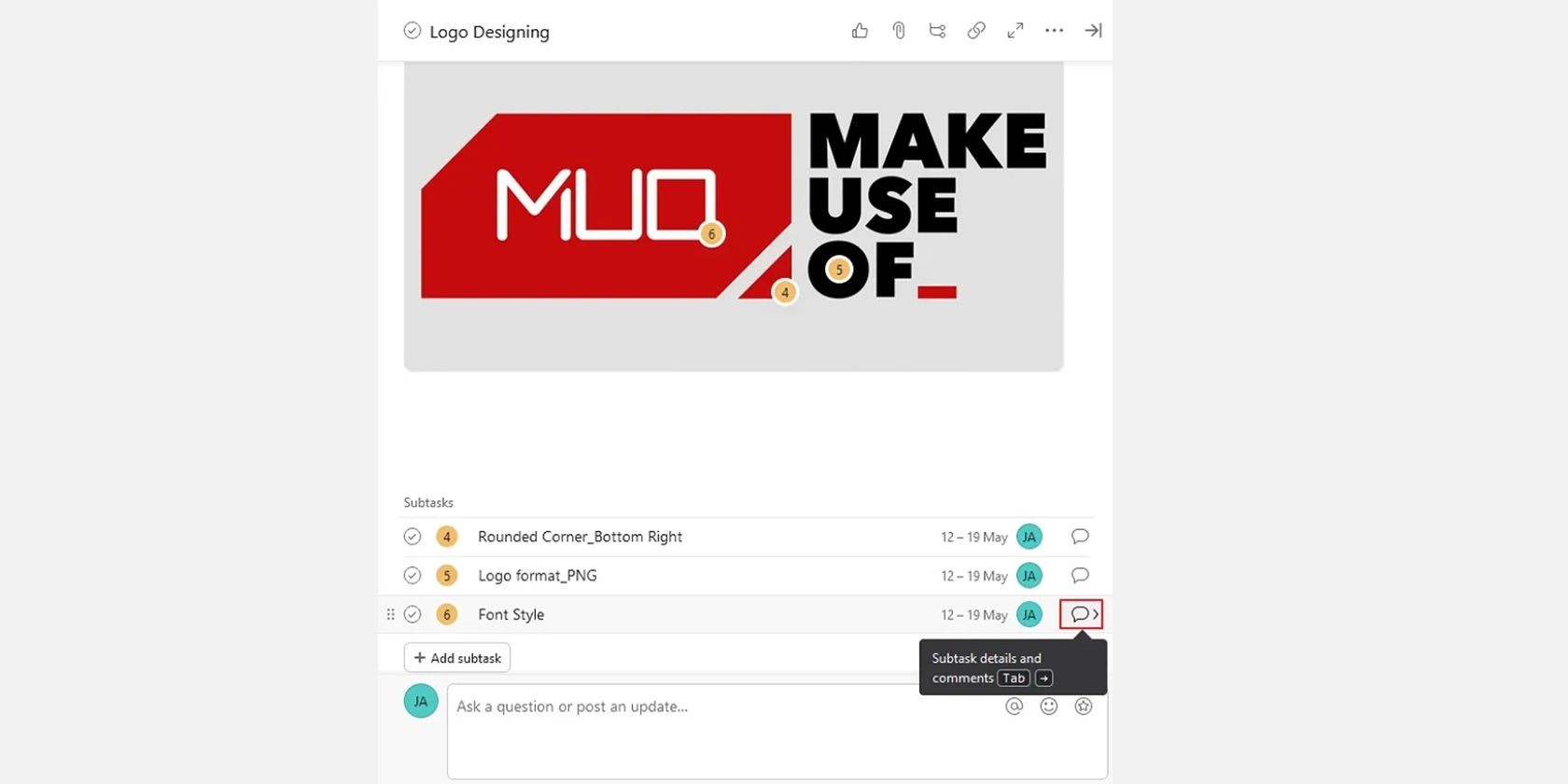
Task: Mark Logo Designing task complete
Action: coord(412,31)
